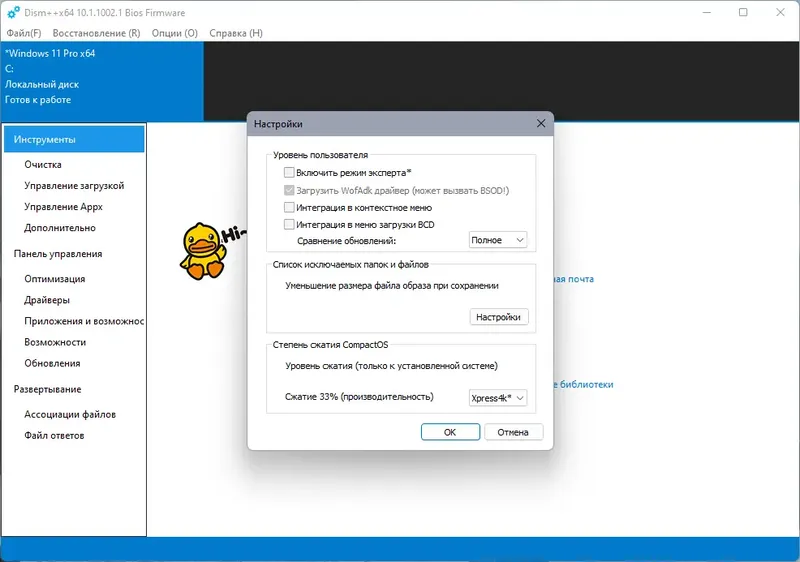Viewport: 800px width, 562px height.
Task: Open Ассоциации файлов in sidebar
Action: pyautogui.click(x=70, y=415)
